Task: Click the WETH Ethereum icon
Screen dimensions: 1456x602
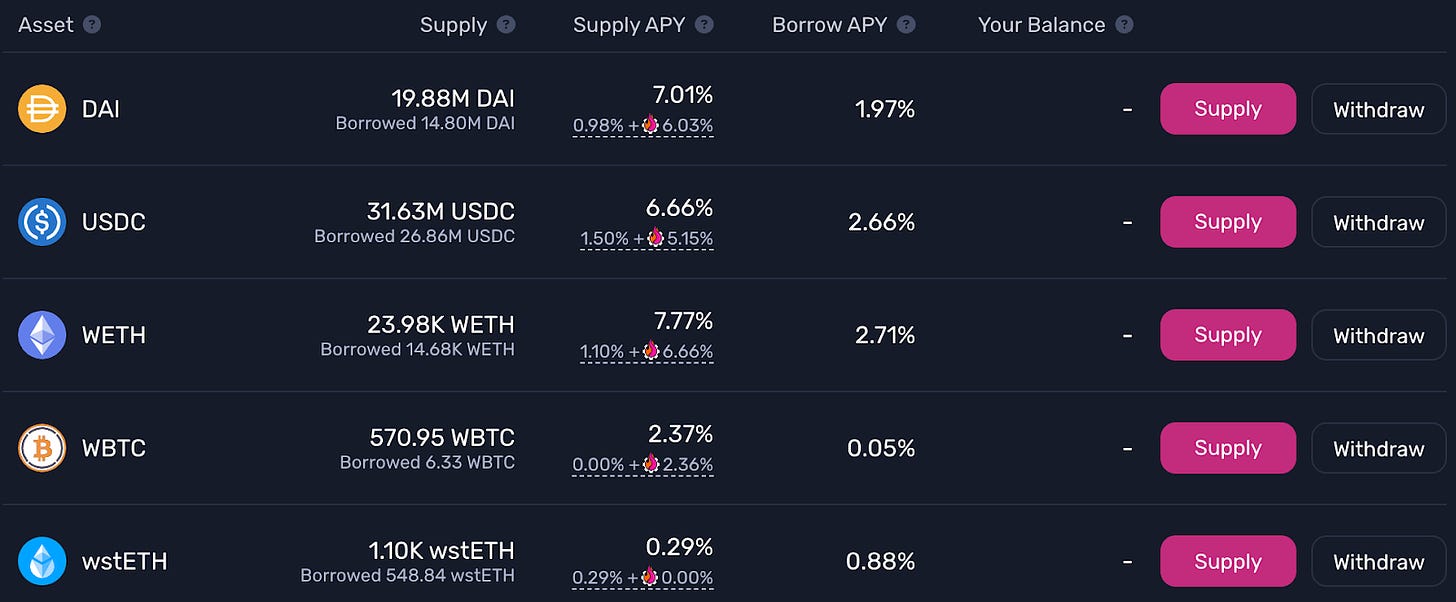Action: pos(42,335)
